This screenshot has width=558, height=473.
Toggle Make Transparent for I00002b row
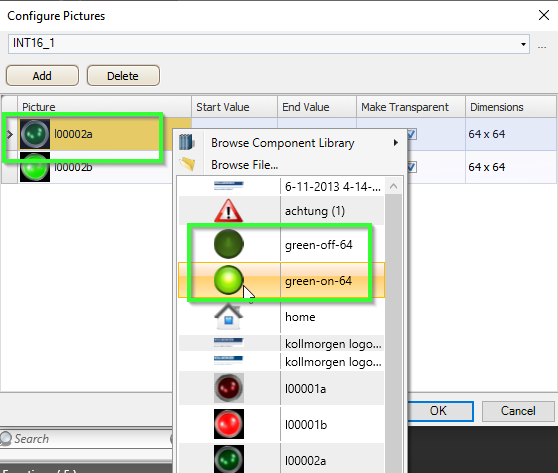pos(411,167)
